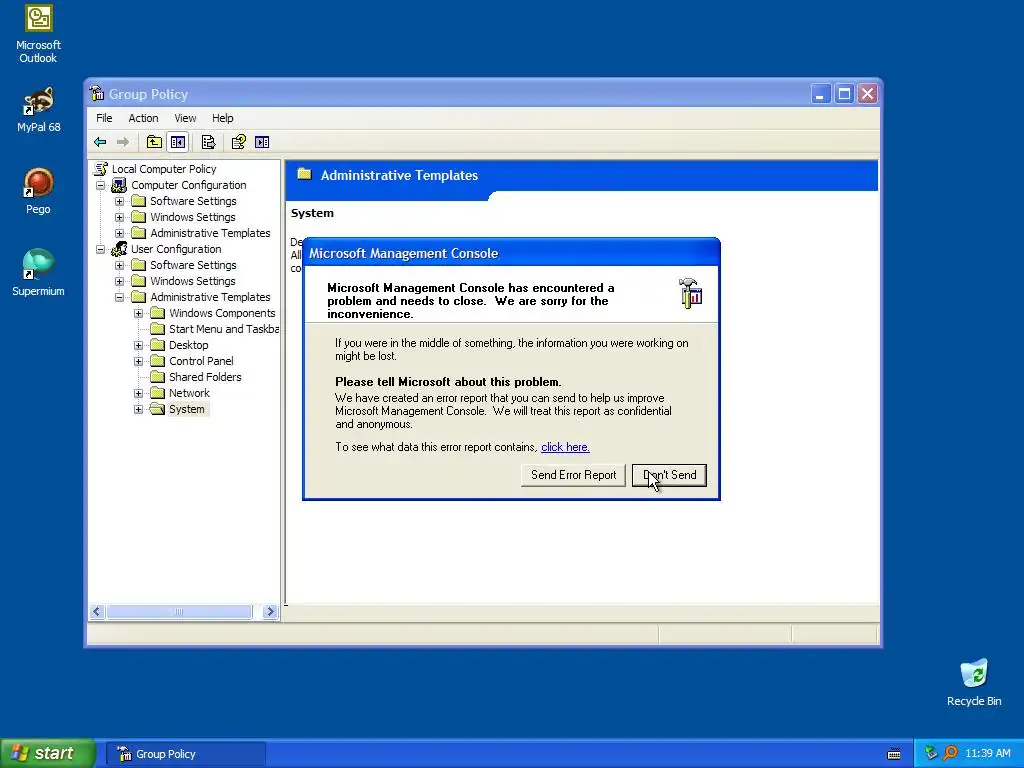1024x768 pixels.
Task: Click the Help toolbar icon
Action: click(x=238, y=142)
